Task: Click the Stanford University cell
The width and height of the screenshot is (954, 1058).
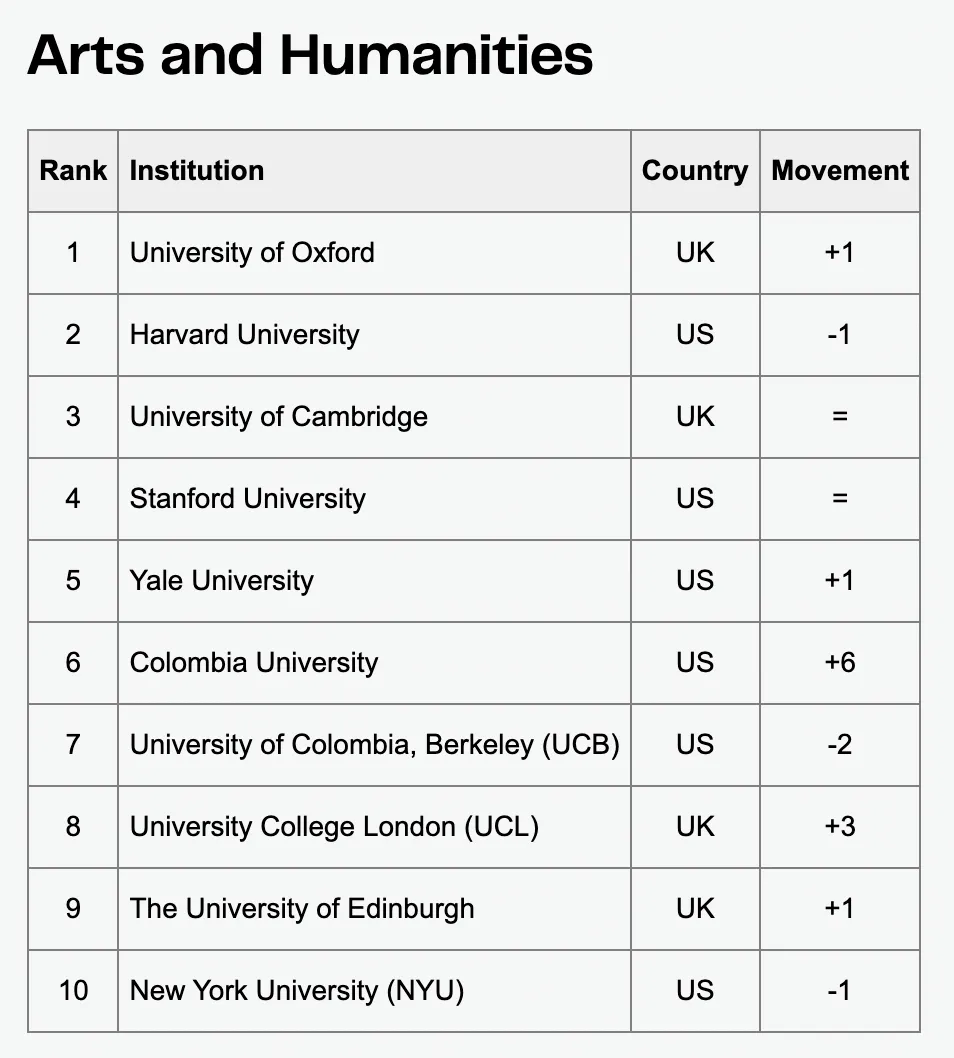Action: pyautogui.click(x=248, y=499)
